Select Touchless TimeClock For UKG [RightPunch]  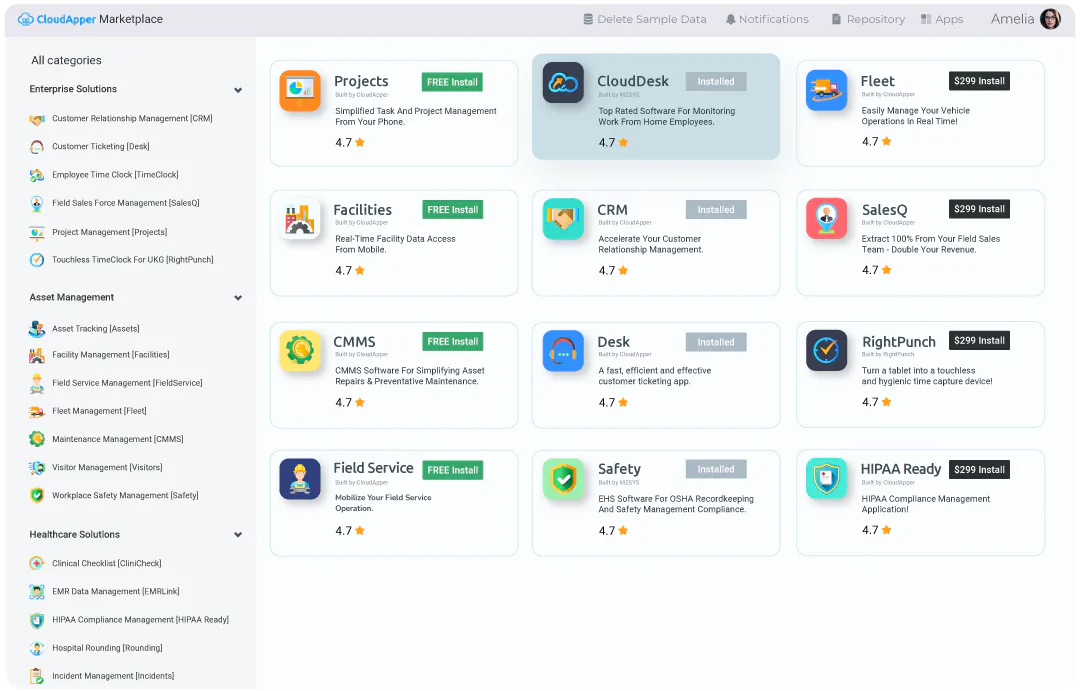(133, 260)
